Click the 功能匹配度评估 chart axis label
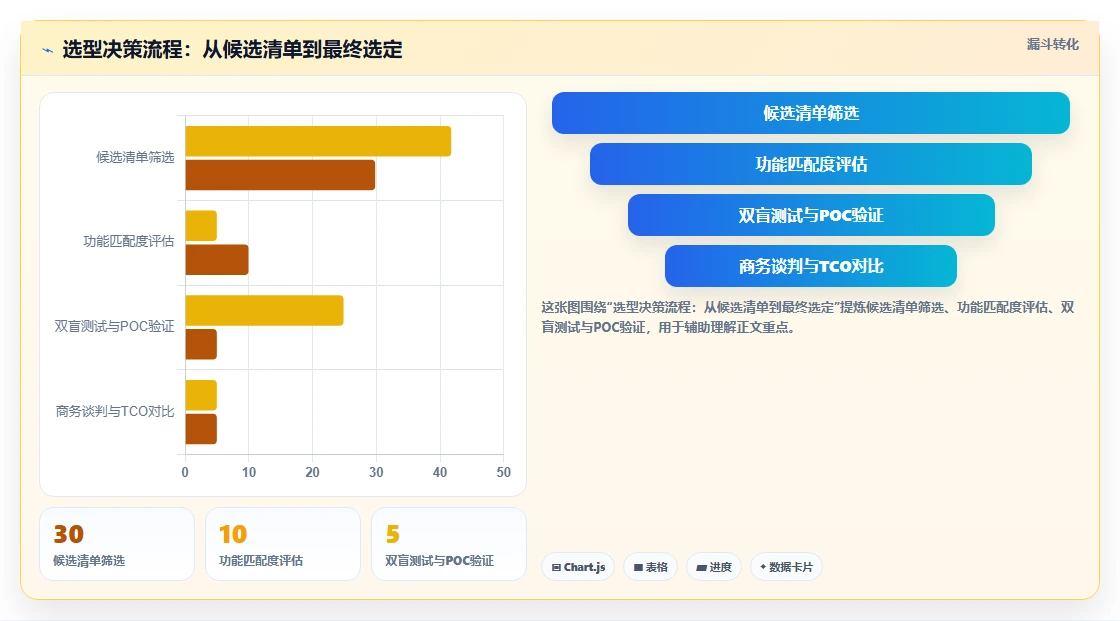 click(x=129, y=242)
